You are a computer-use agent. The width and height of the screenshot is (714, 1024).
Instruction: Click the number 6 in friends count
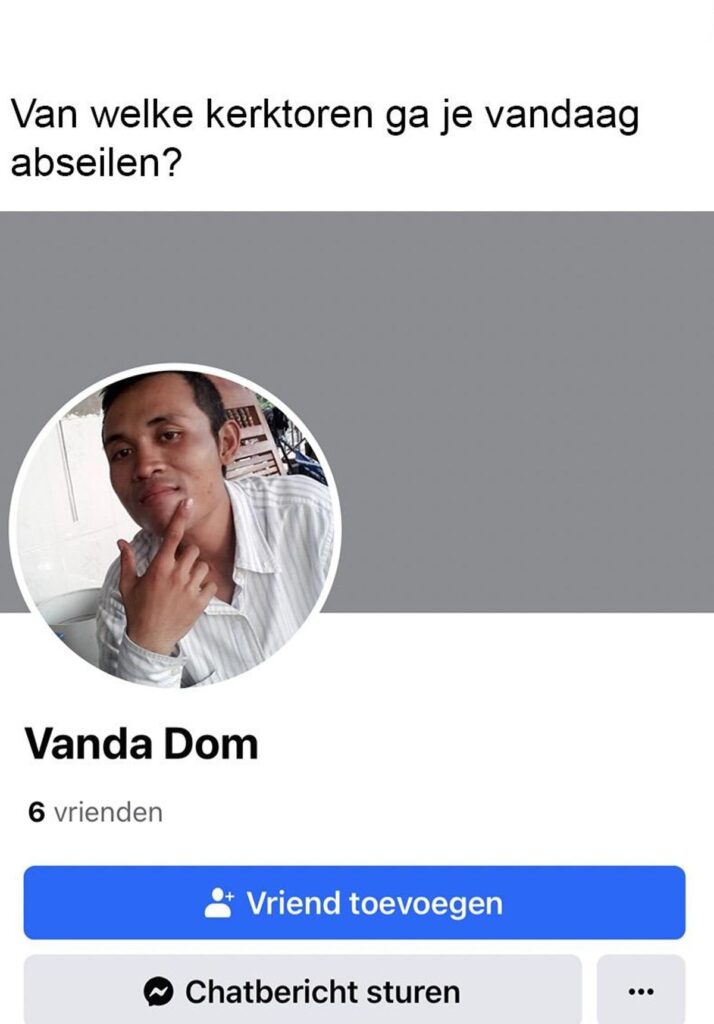coord(36,812)
